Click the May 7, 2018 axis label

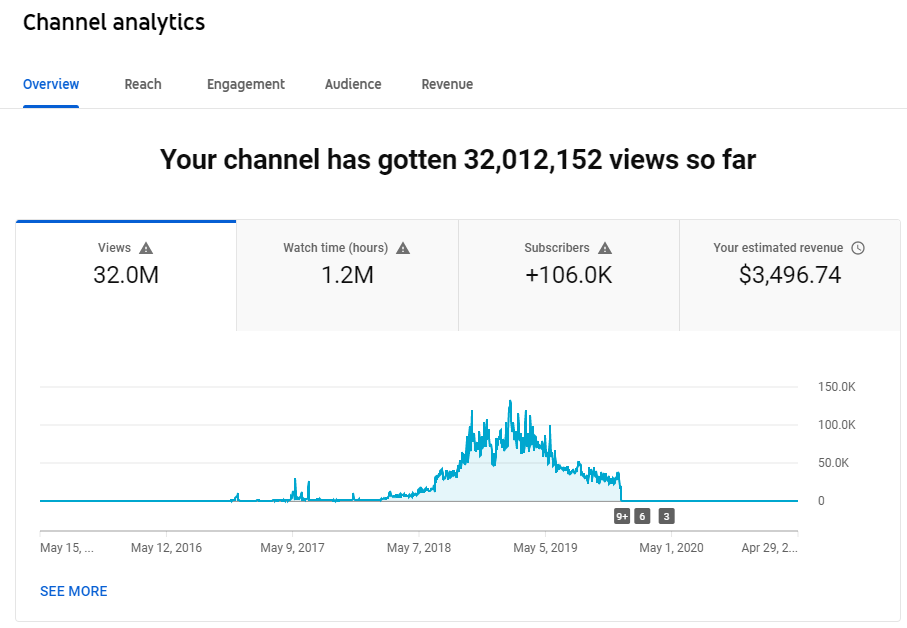419,548
